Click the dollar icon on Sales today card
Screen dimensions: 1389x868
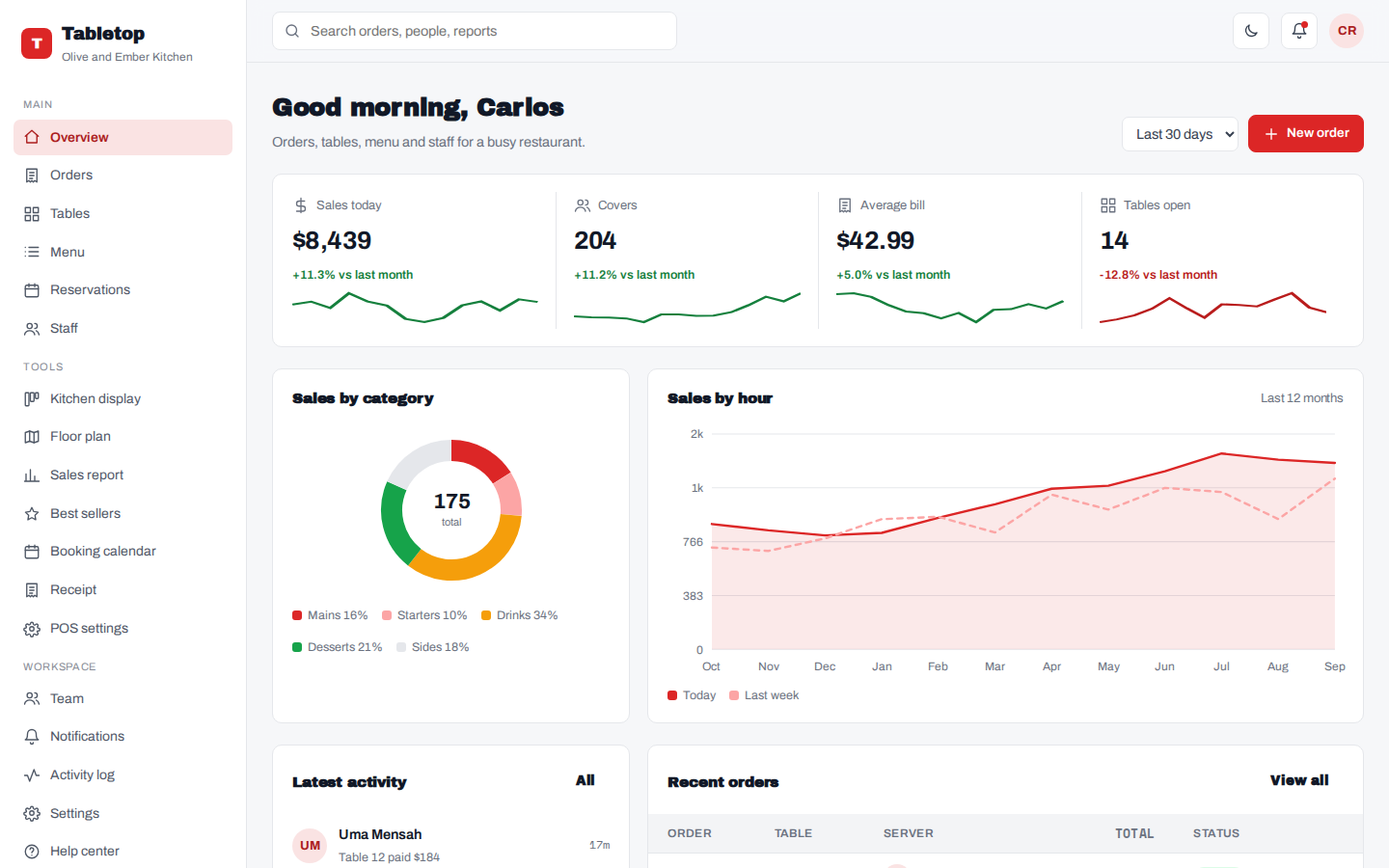click(x=301, y=205)
